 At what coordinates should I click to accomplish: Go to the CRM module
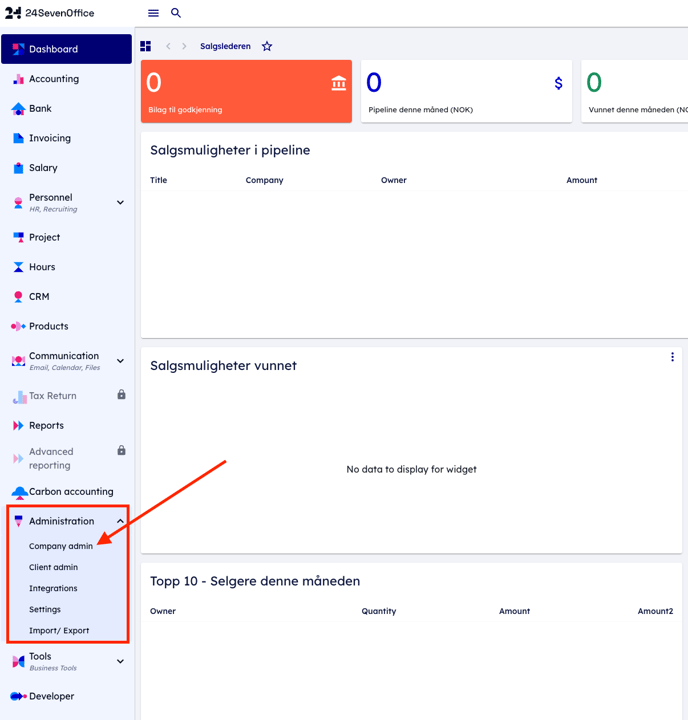click(39, 297)
